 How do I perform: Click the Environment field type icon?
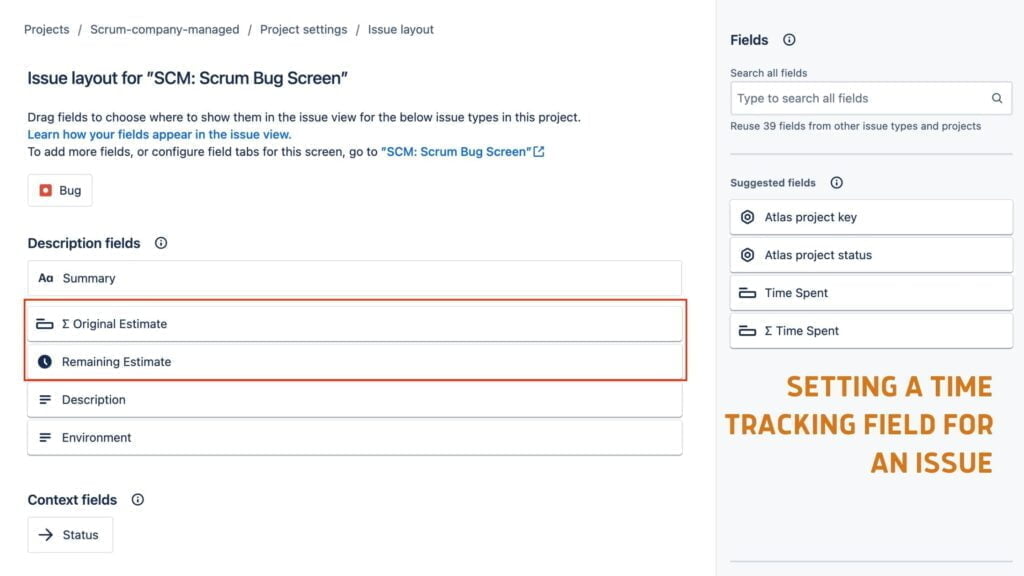point(46,437)
